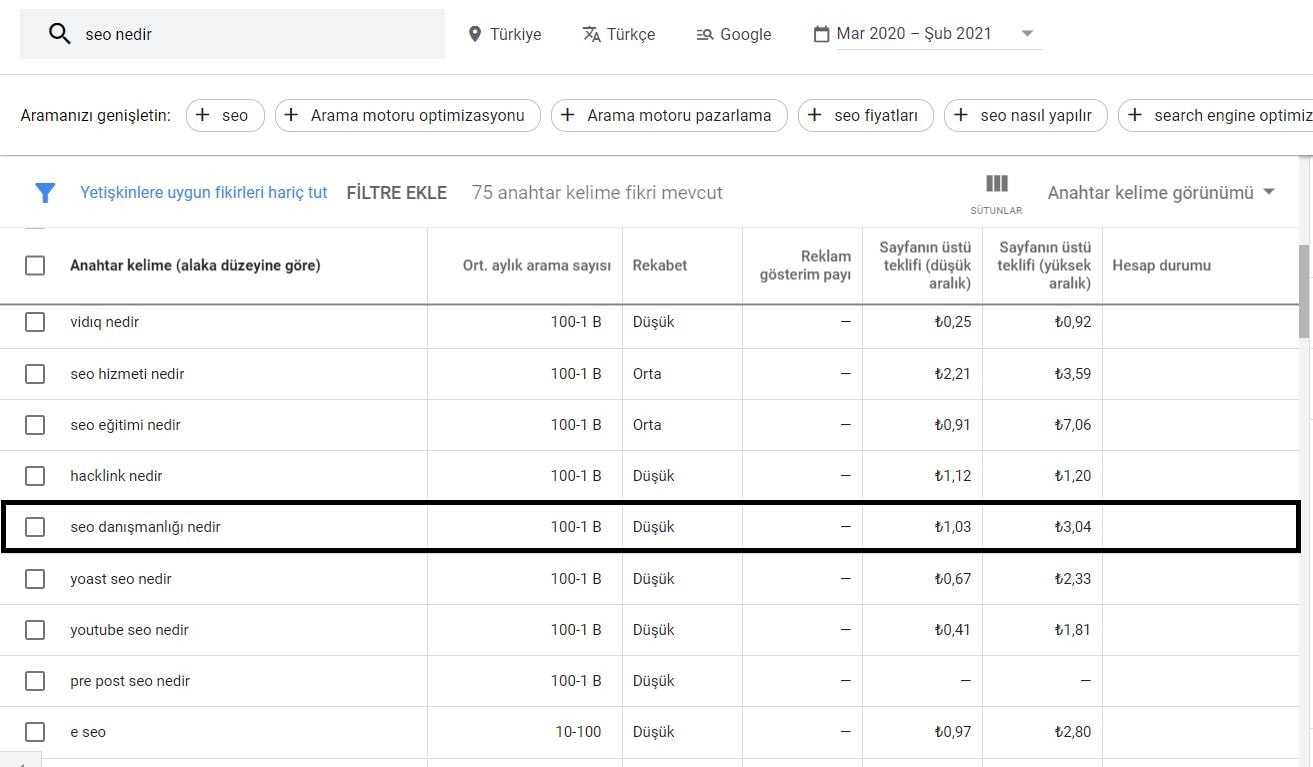Click the '₺7,06' high bid cell

(x=1072, y=425)
